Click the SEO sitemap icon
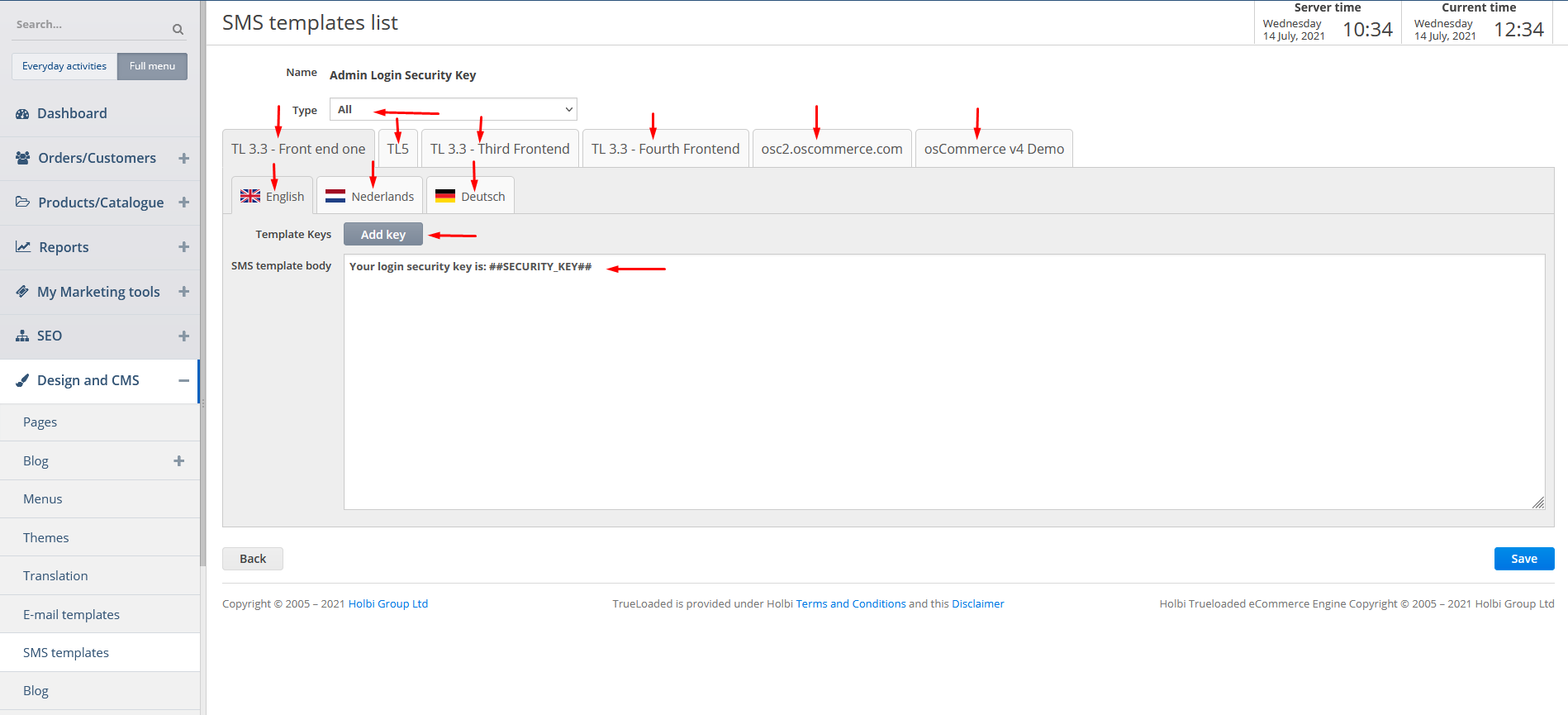Screen dimensions: 1568x715 [x=22, y=336]
